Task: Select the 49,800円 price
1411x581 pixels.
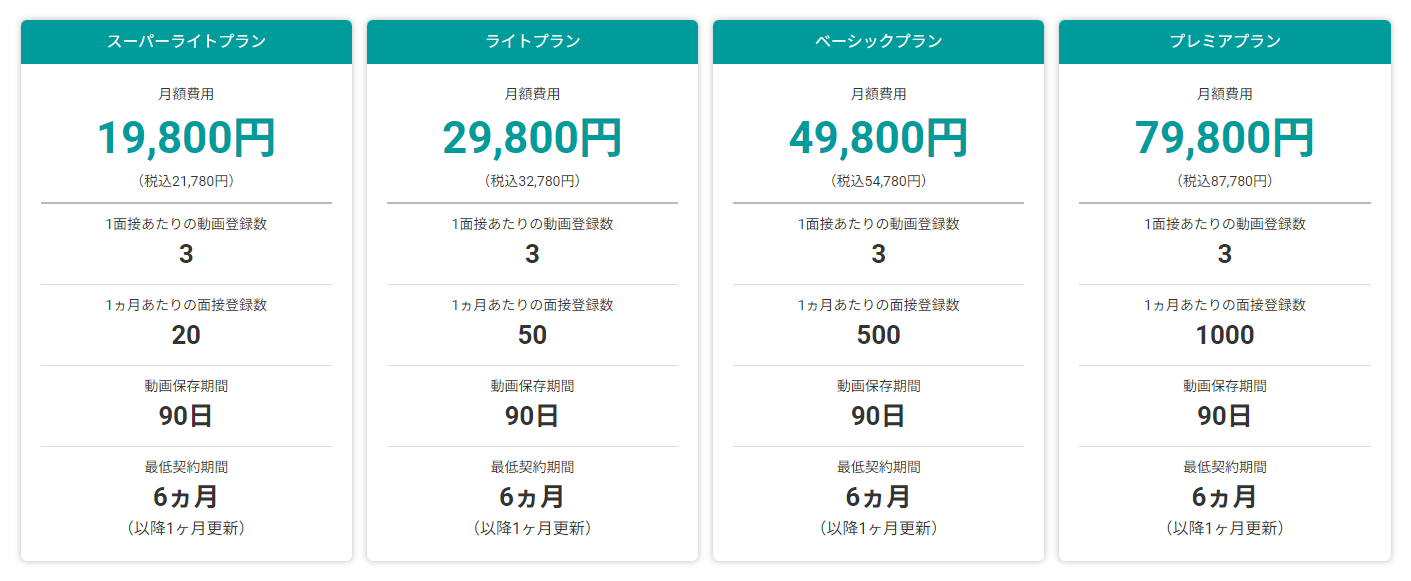Action: [x=878, y=138]
